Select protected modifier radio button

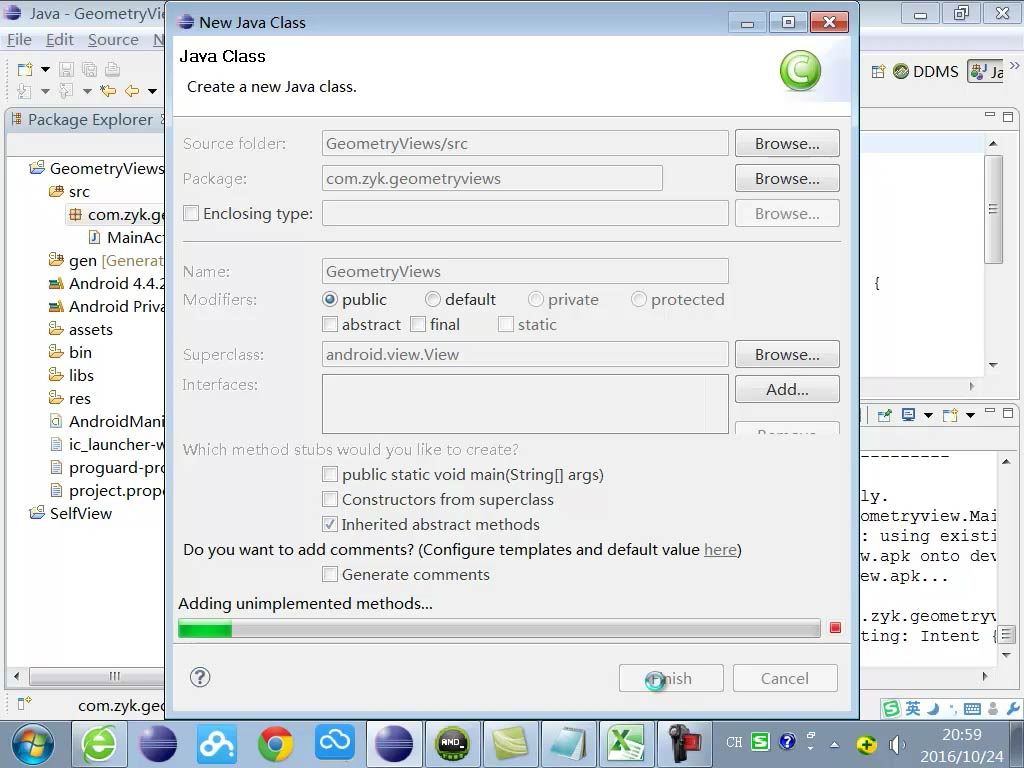point(639,300)
